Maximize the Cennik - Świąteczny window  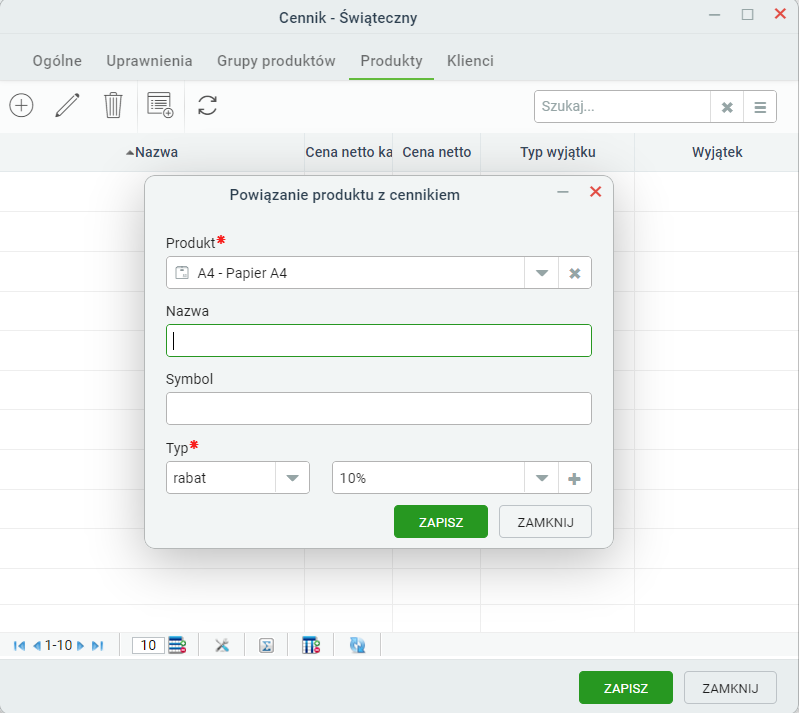(748, 15)
